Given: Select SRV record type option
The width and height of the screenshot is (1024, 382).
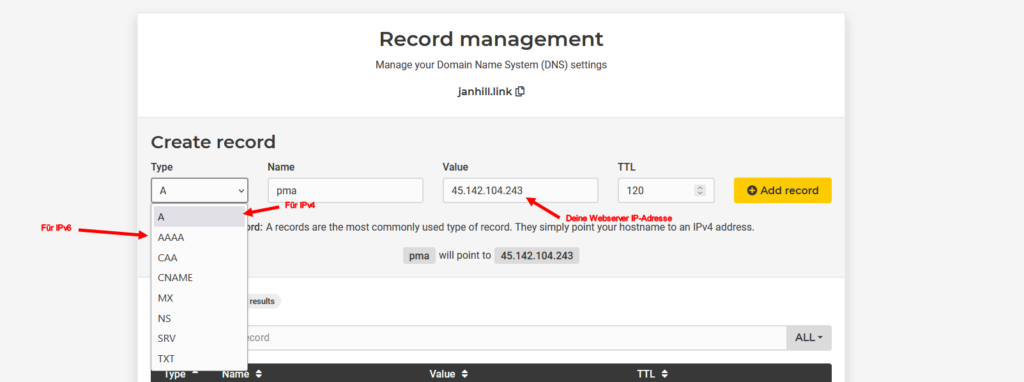Looking at the screenshot, I should click(x=199, y=338).
